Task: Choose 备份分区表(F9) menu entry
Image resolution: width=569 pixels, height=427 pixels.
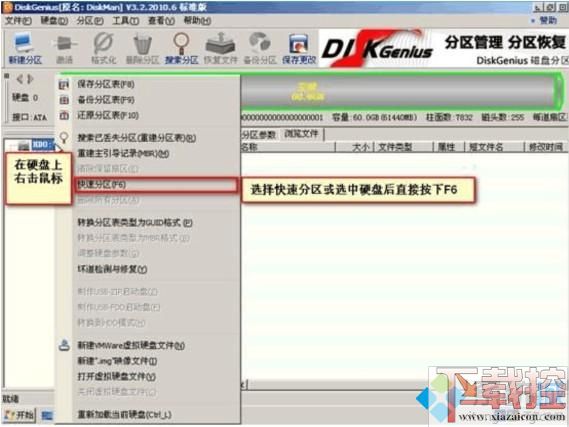Action: (x=106, y=100)
